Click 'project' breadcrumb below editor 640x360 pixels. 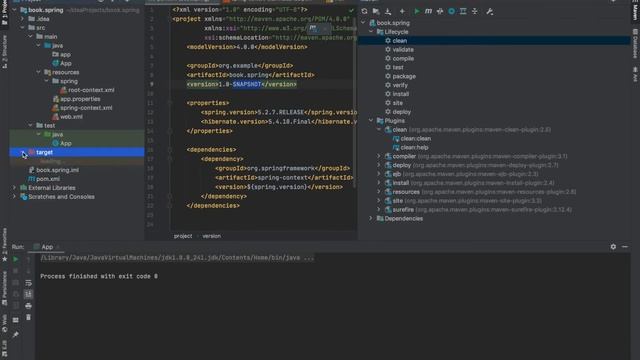pos(183,236)
